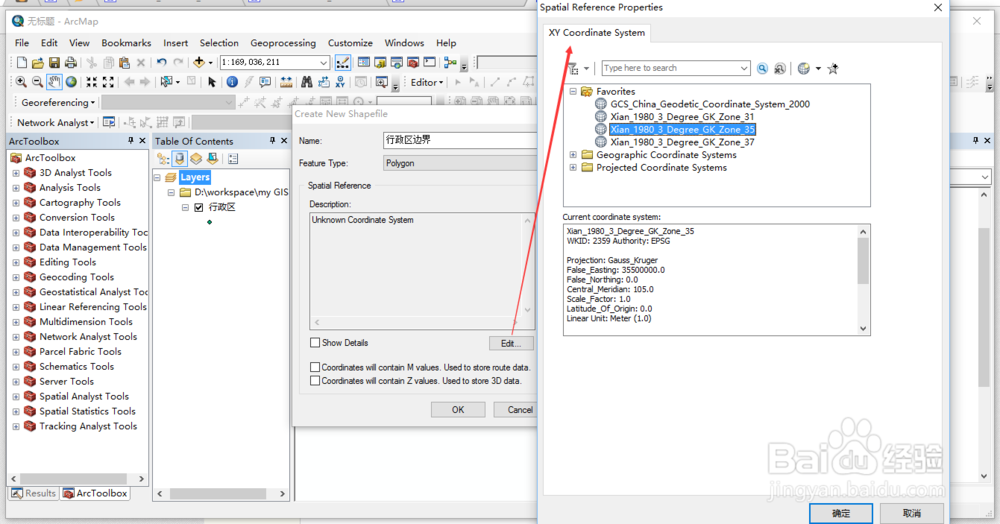Open the File menu
1000x524 pixels.
coord(22,43)
